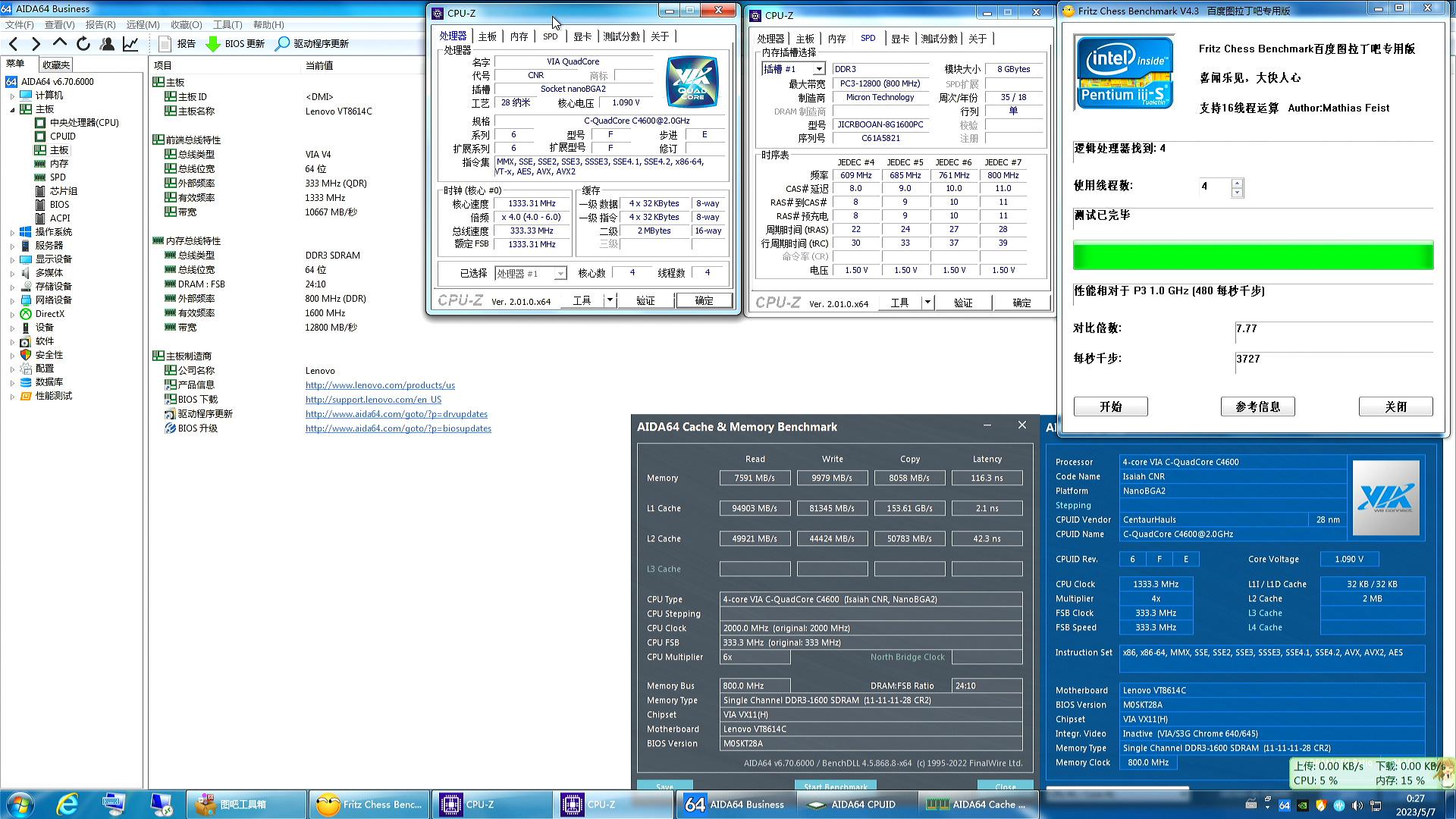Increase thread count with stepper up arrow

pyautogui.click(x=1237, y=183)
